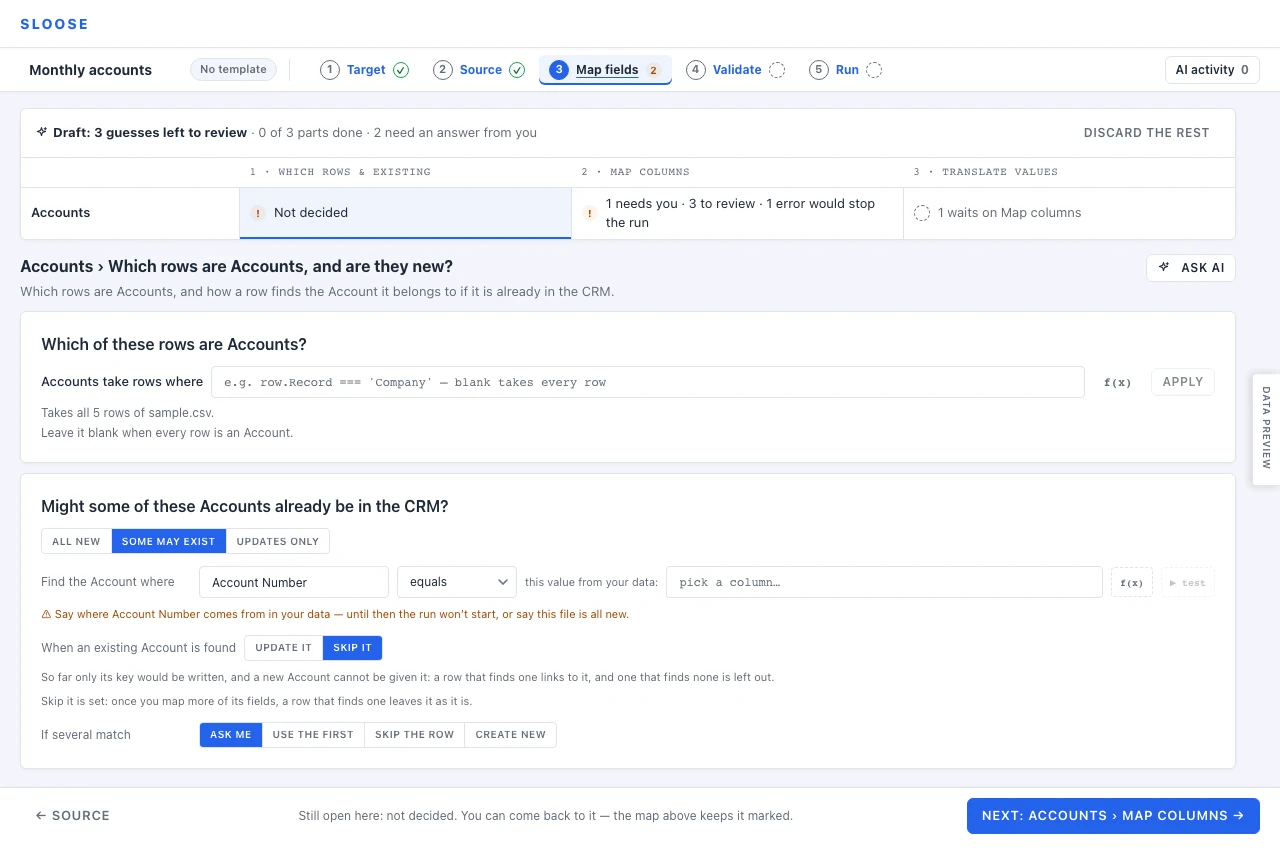
Task: Click the ASK AI button
Action: (x=1191, y=268)
